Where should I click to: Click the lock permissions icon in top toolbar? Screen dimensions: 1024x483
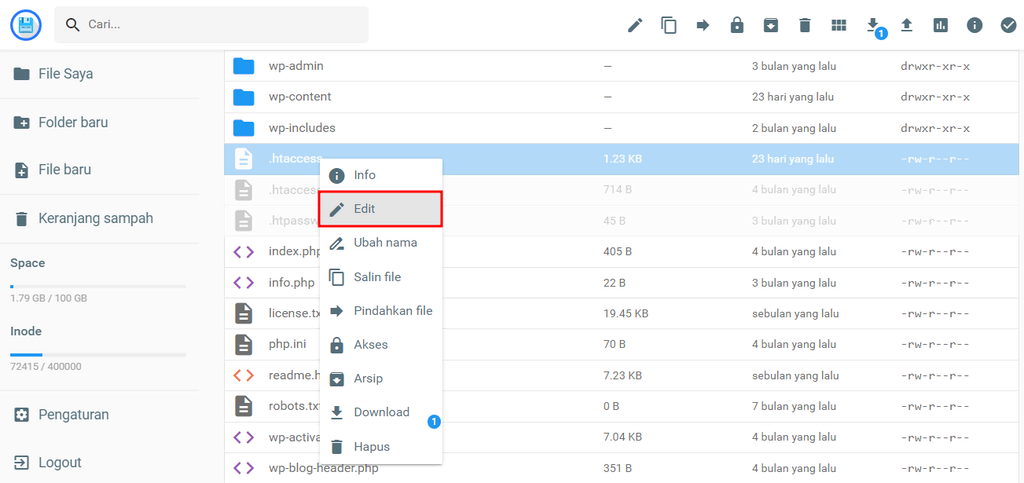pos(737,25)
